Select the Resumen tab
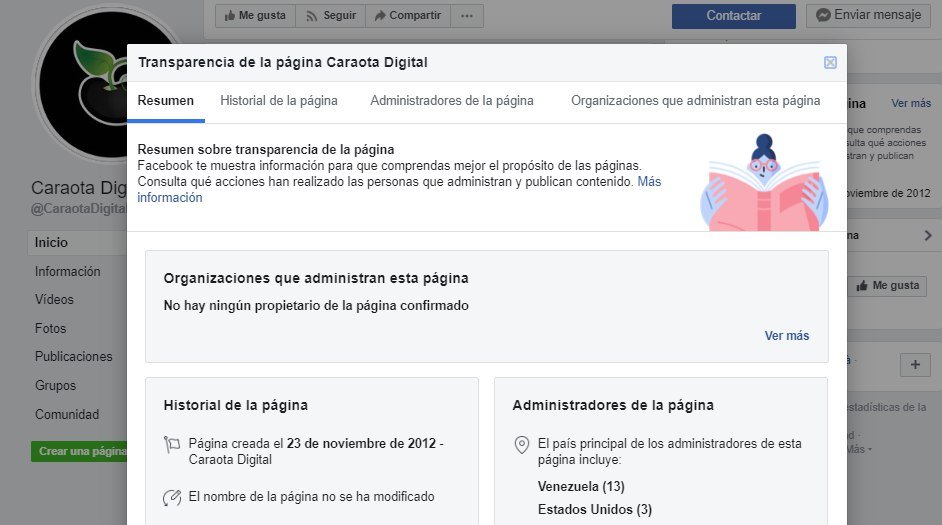942x525 pixels. pos(166,101)
